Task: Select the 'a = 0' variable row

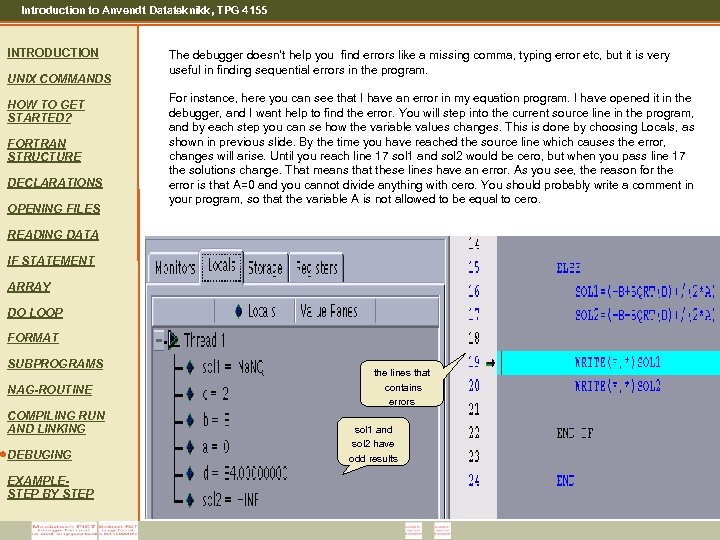Action: tap(216, 447)
